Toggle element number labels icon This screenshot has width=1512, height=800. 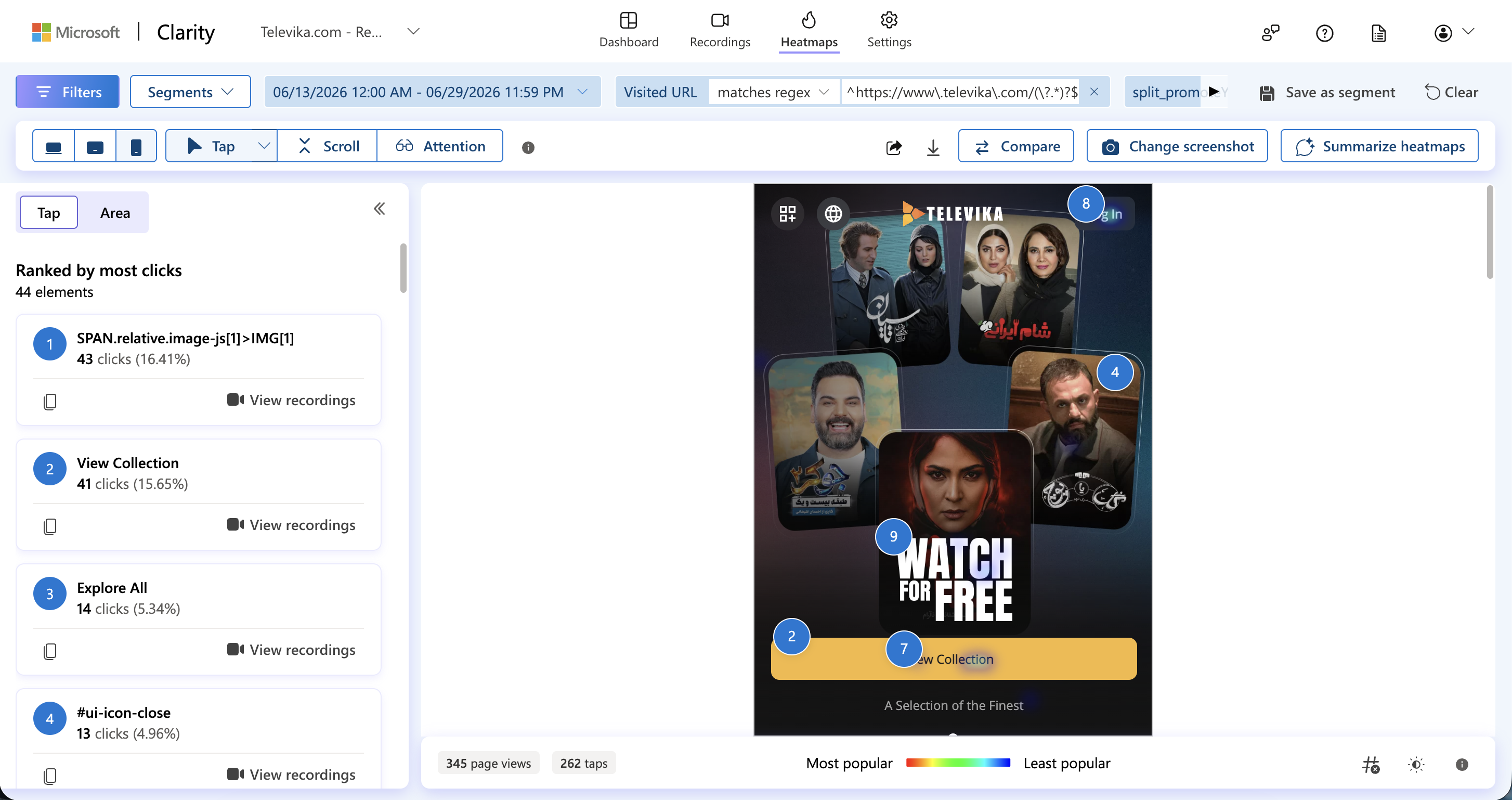click(x=1371, y=764)
